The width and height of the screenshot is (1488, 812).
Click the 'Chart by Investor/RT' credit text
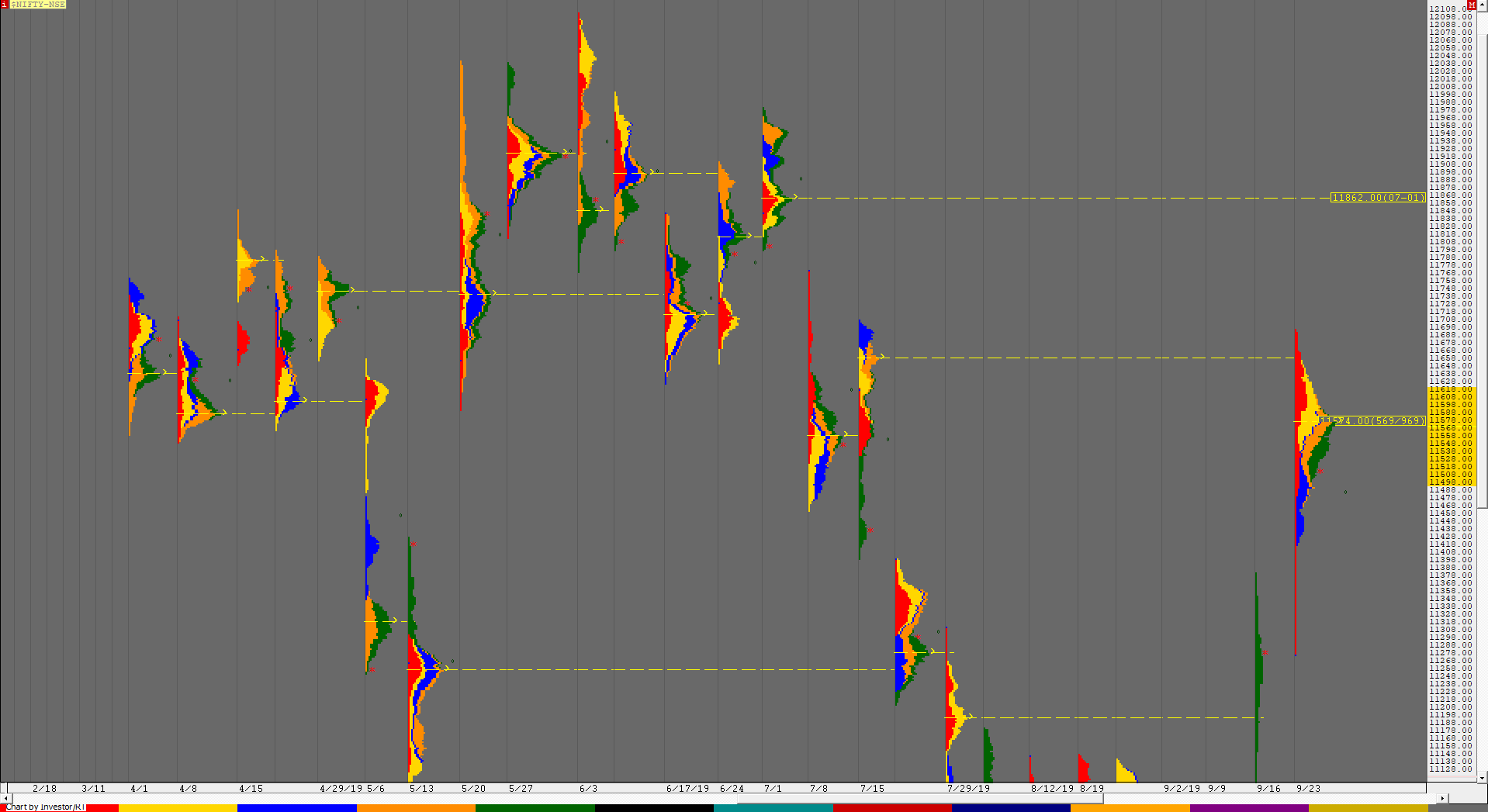[x=45, y=807]
